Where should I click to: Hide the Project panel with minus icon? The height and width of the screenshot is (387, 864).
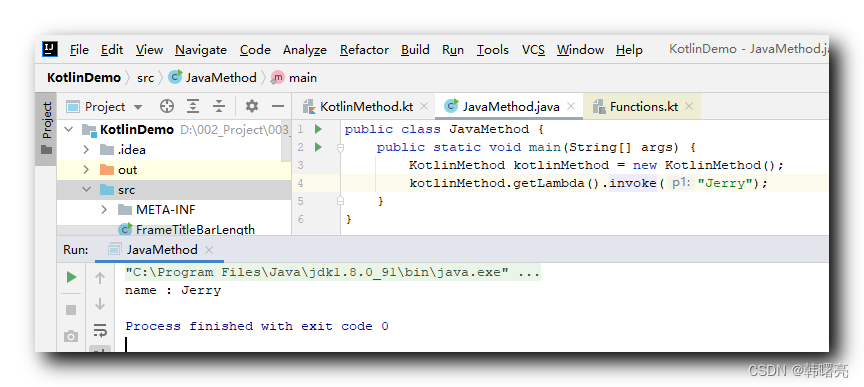tap(278, 106)
